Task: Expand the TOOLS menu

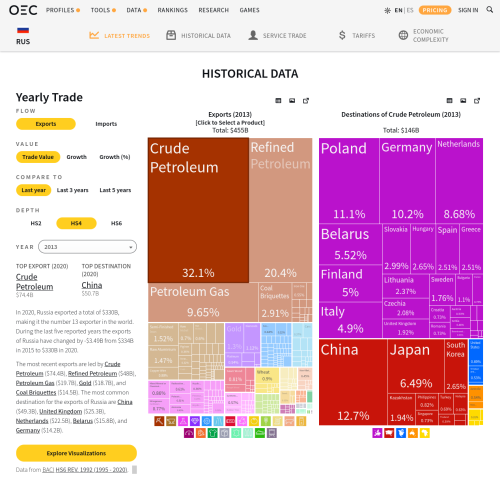Action: [x=103, y=10]
